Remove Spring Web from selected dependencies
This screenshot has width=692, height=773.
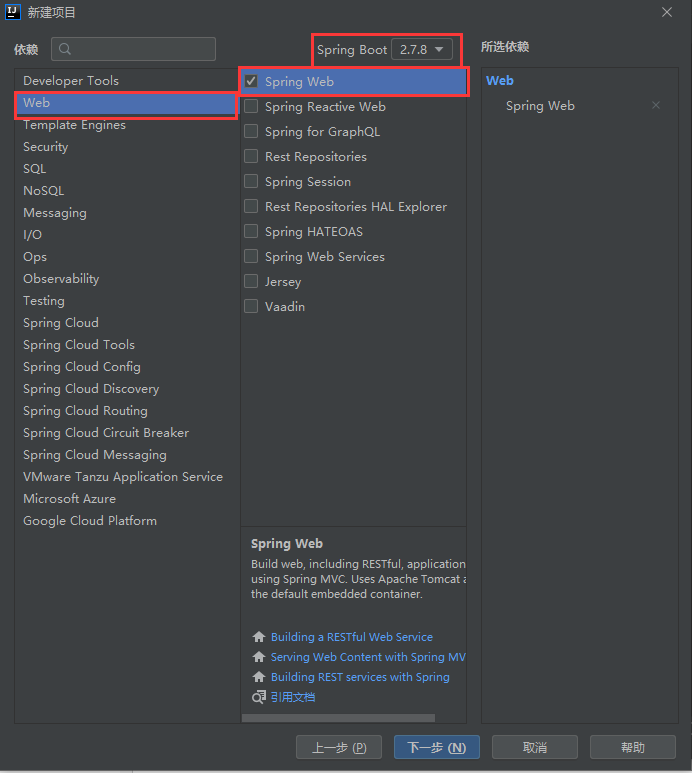[x=656, y=105]
